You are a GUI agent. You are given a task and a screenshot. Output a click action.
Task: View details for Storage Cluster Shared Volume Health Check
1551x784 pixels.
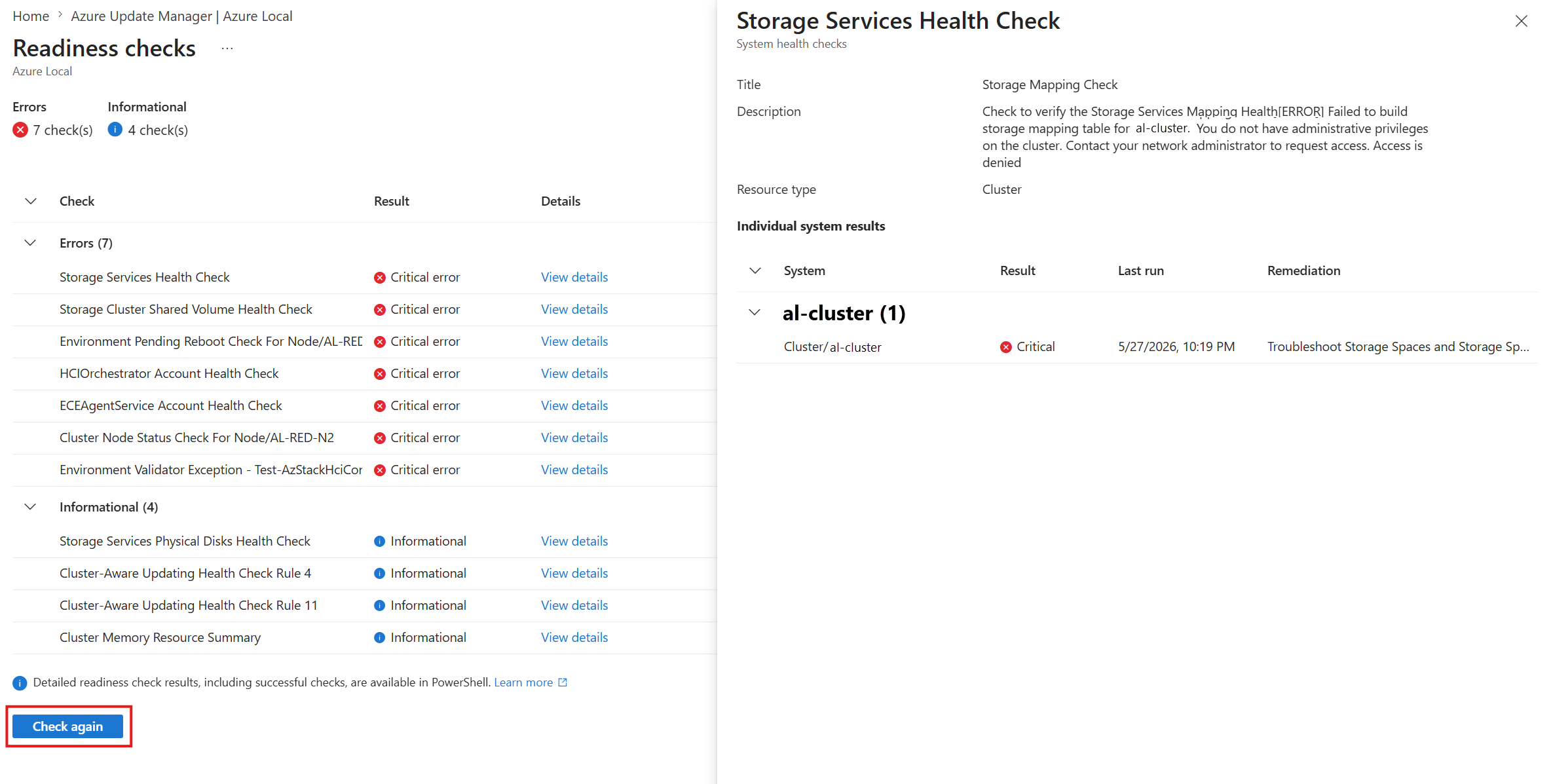tap(574, 309)
